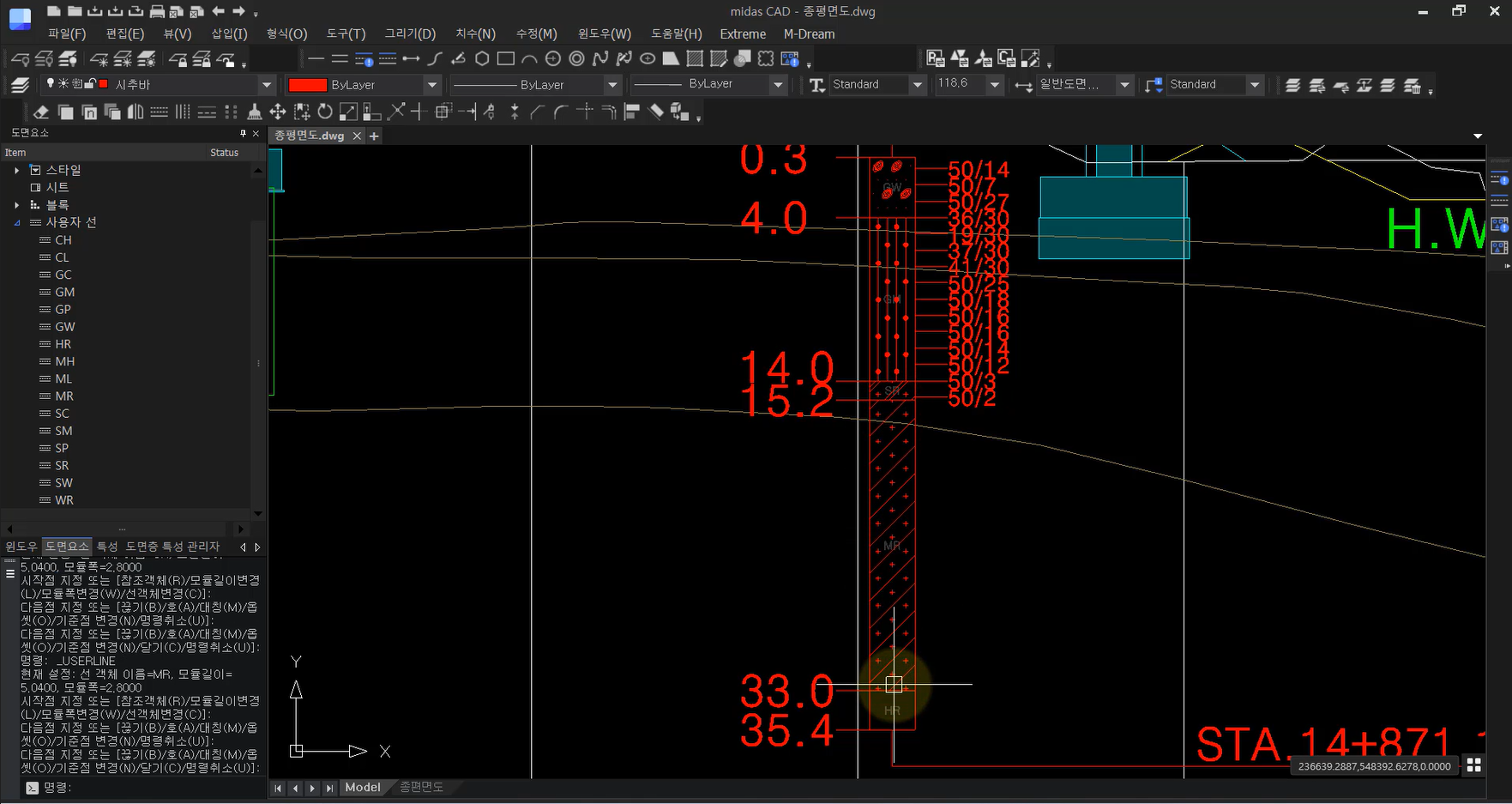1512x804 pixels.
Task: Select the Polygon draw tool
Action: pos(482,59)
